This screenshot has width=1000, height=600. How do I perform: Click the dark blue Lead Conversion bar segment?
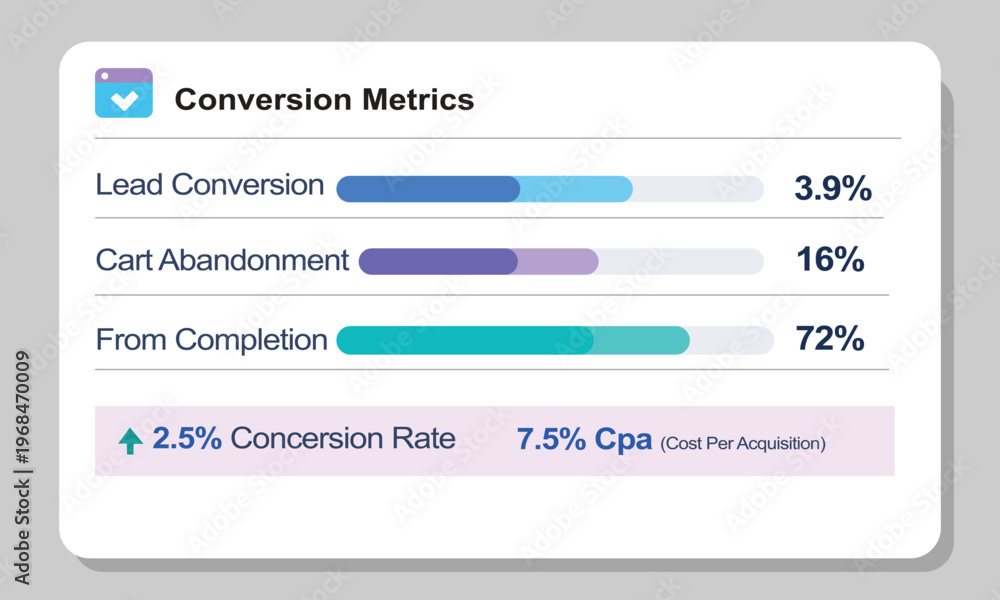428,189
